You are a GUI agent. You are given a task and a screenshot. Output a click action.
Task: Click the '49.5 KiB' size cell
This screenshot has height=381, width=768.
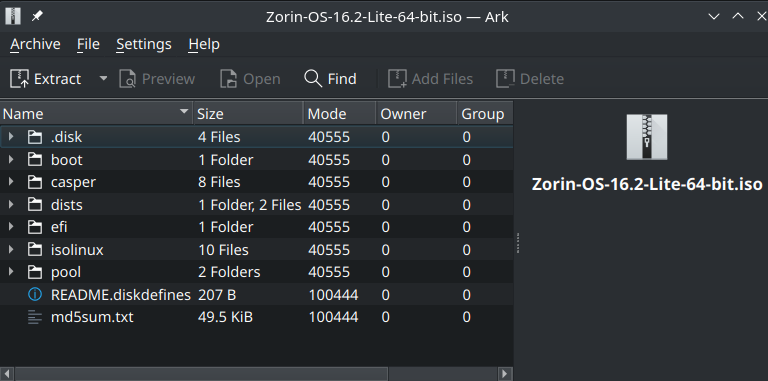(225, 317)
